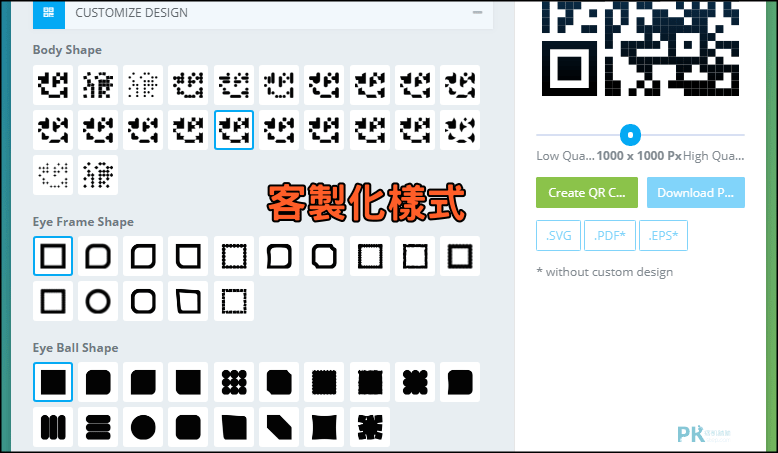Click the Customize Design section icon
Viewport: 778px width, 453px height.
click(49, 13)
